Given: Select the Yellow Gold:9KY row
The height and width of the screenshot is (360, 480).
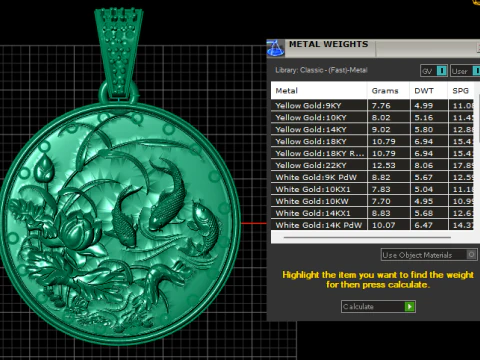Looking at the screenshot, I should [x=372, y=106].
